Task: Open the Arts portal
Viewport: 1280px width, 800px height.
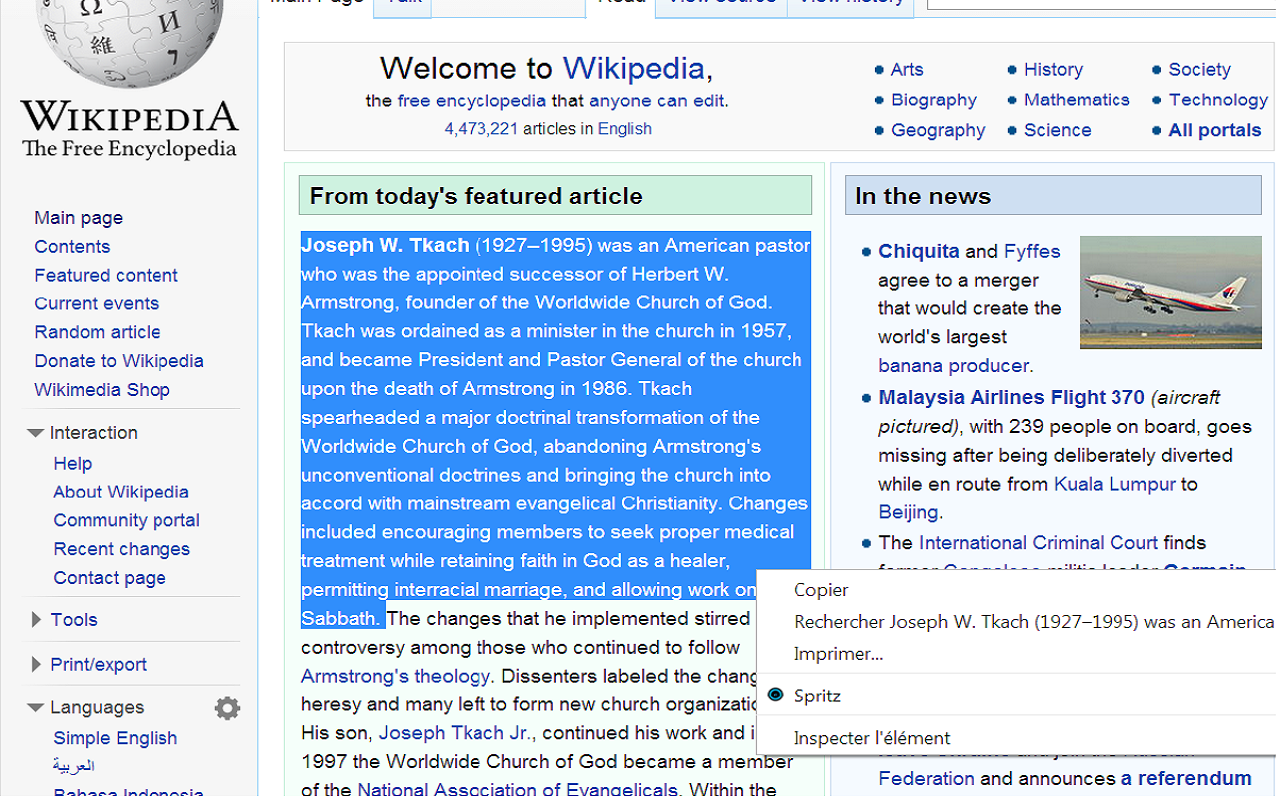Action: (907, 70)
